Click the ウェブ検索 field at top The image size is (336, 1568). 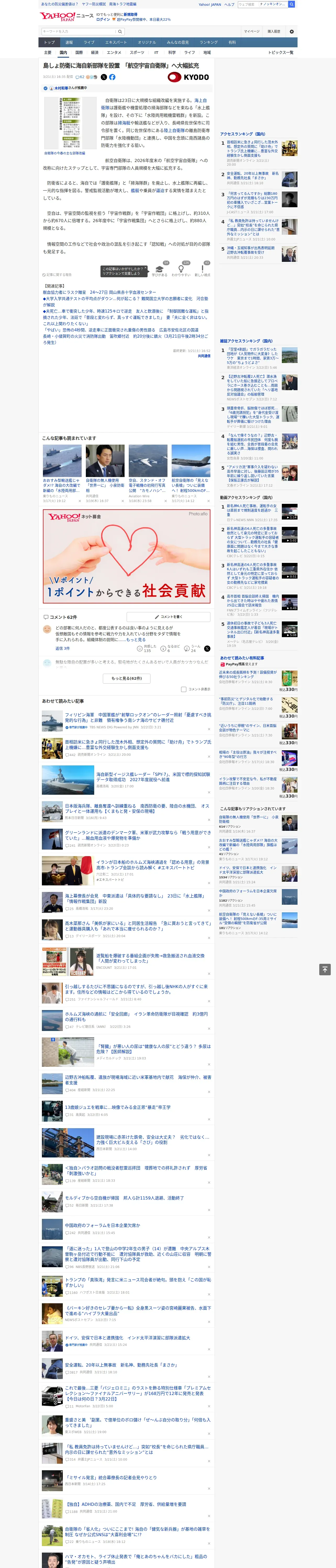pyautogui.click(x=248, y=4)
